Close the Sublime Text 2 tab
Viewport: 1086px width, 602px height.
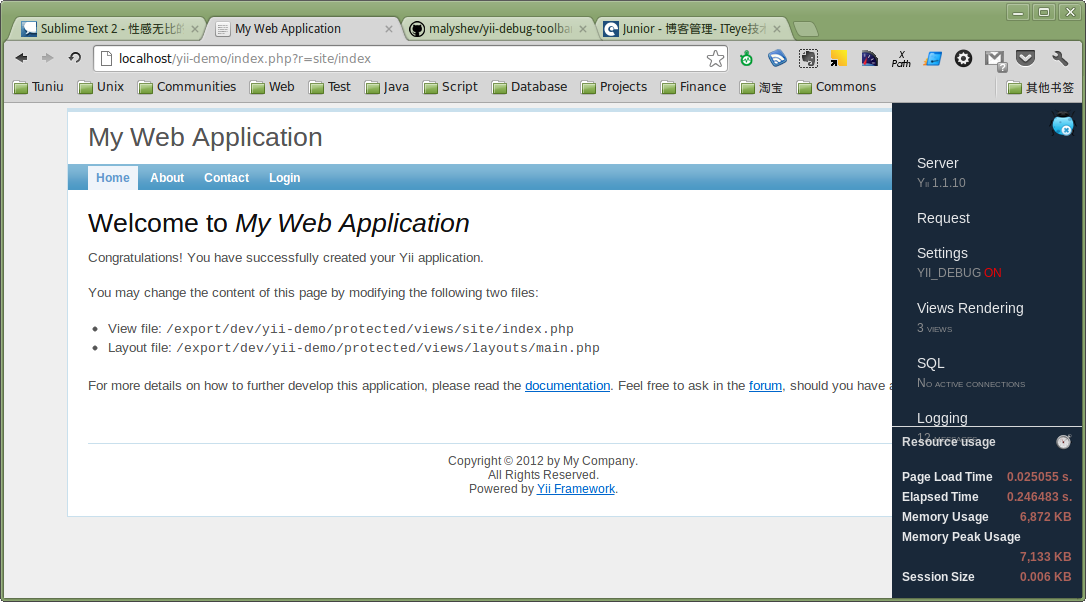195,28
